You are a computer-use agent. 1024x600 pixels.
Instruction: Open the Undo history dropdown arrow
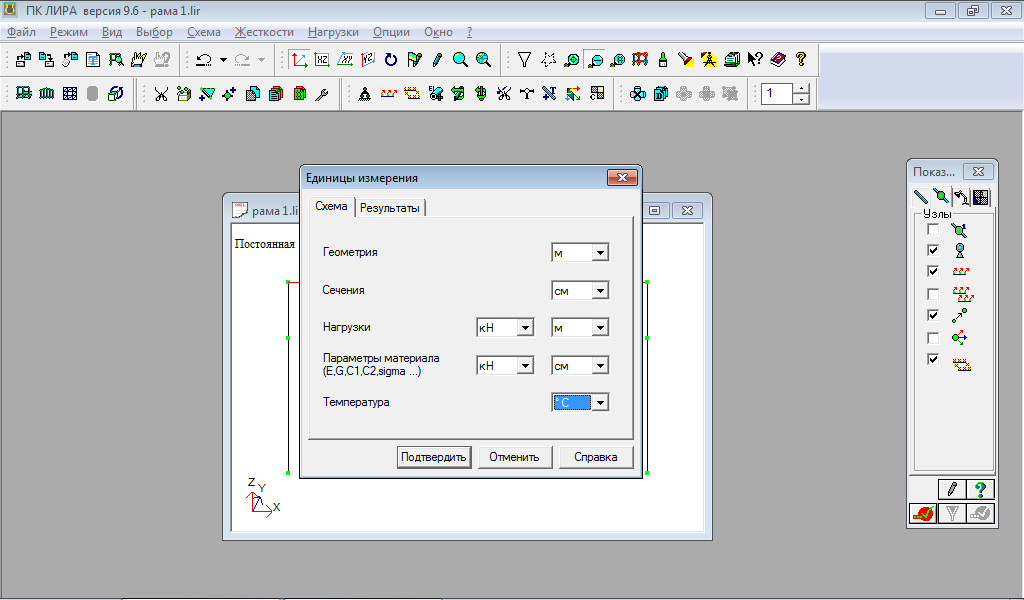point(223,60)
